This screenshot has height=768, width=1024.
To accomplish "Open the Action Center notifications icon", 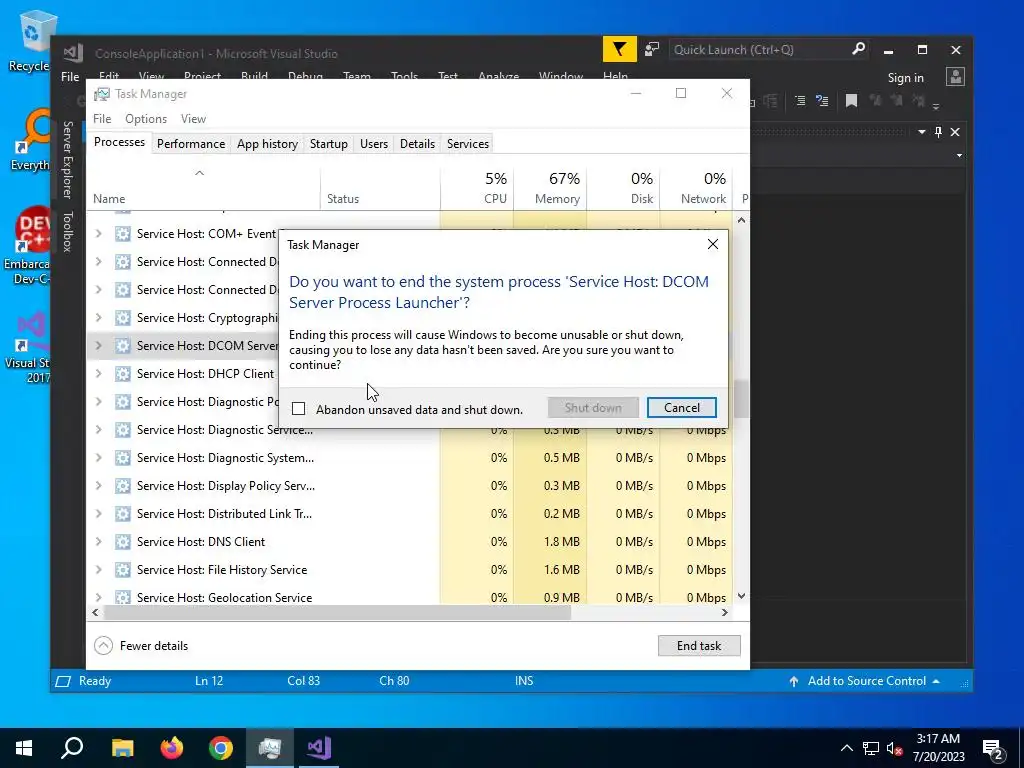I will (x=993, y=749).
